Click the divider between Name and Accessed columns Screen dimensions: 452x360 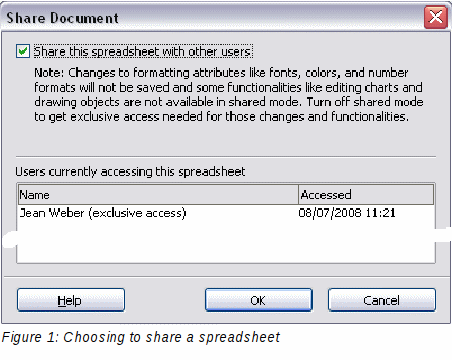pyautogui.click(x=298, y=194)
